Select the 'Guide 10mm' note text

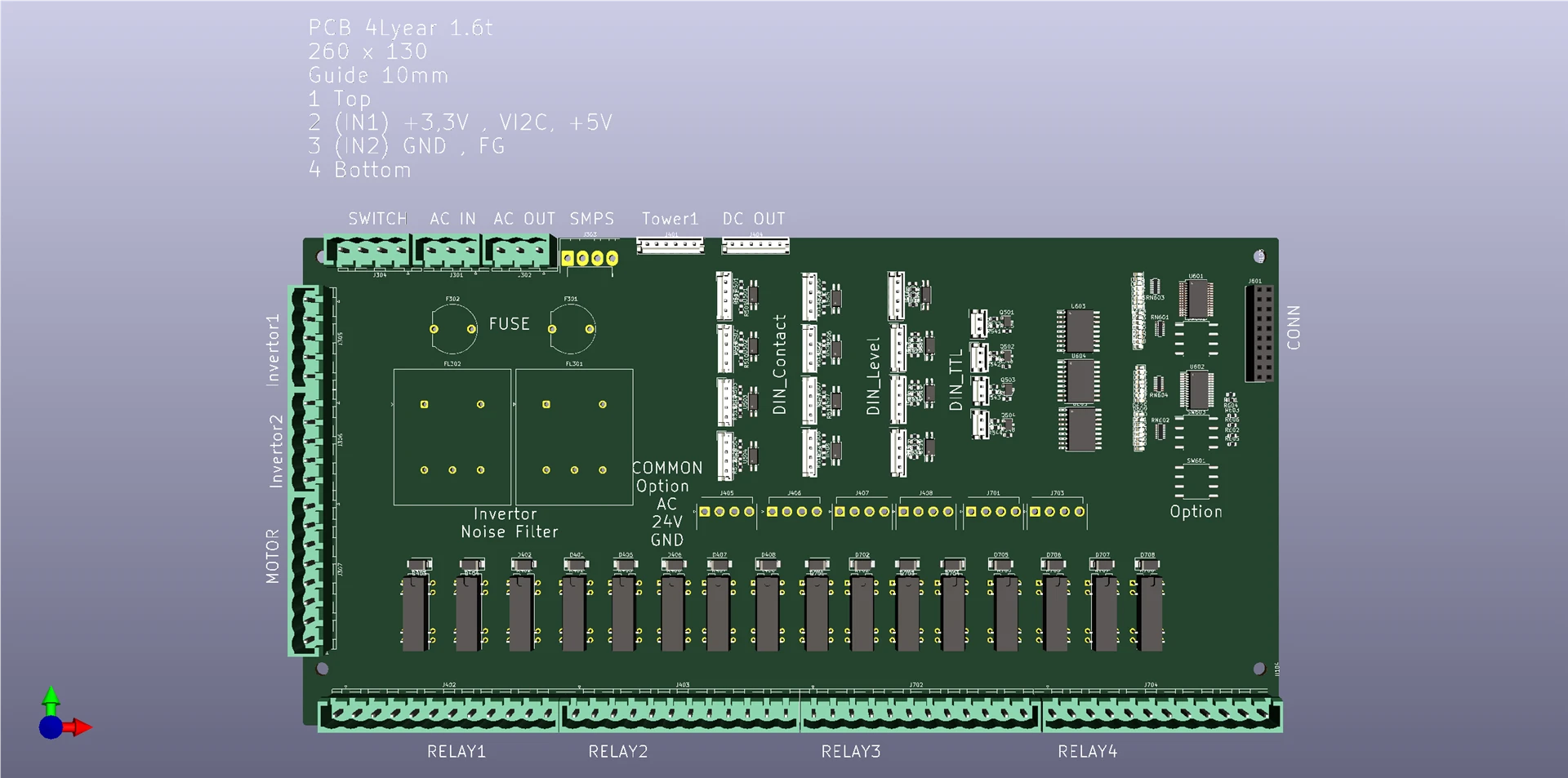378,75
